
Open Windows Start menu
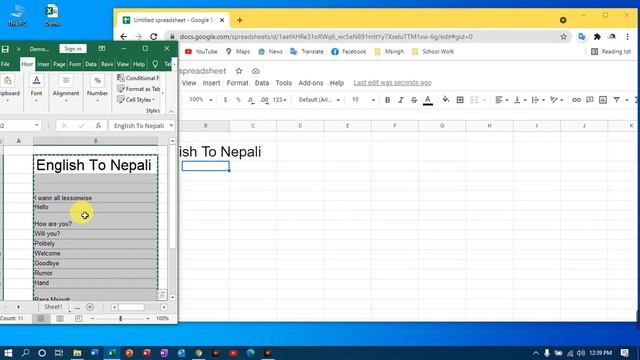8,353
